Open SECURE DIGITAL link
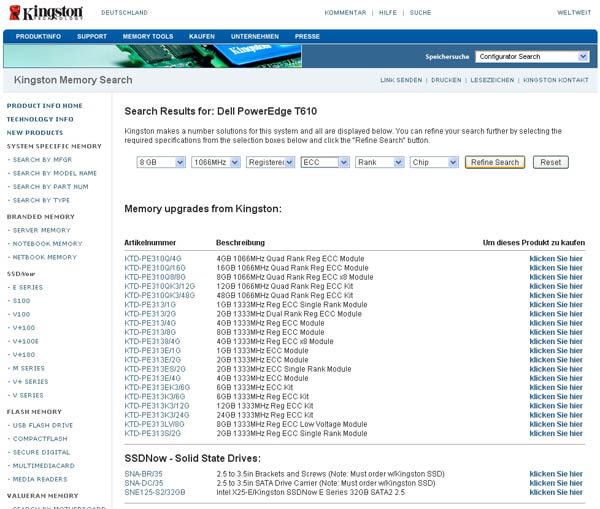Image resolution: width=600 pixels, height=509 pixels. click(41, 452)
